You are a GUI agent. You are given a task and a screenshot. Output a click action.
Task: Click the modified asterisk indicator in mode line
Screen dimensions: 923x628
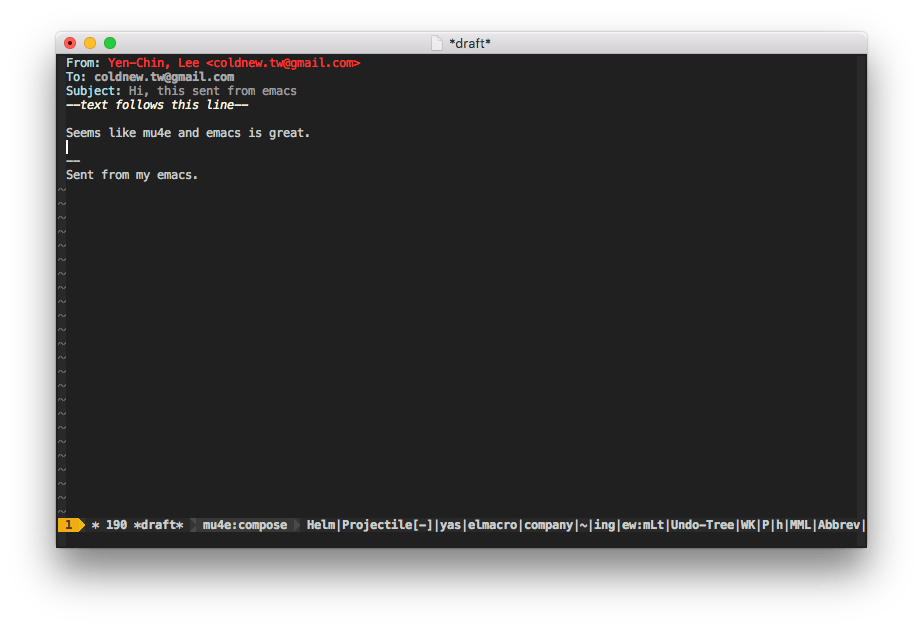click(95, 525)
